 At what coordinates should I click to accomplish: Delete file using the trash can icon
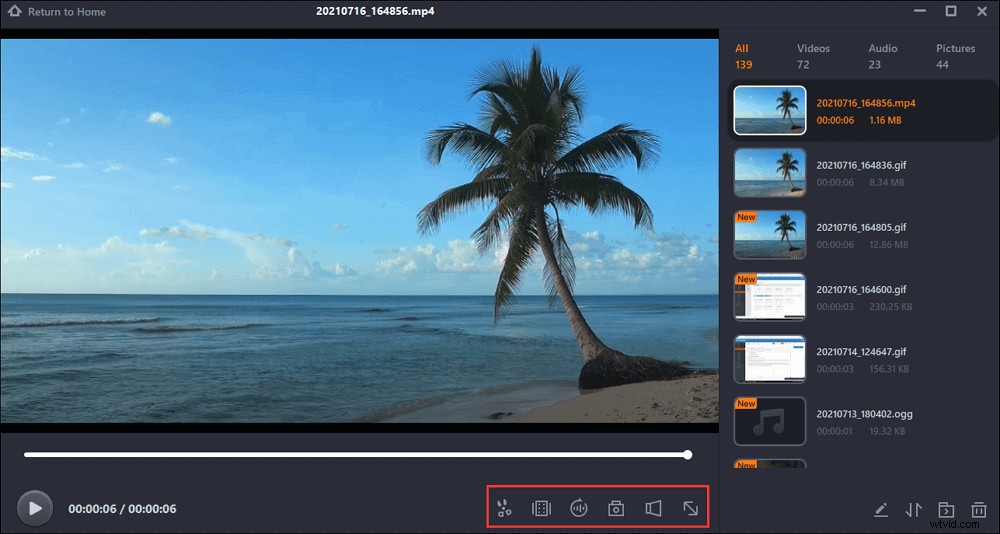979,510
